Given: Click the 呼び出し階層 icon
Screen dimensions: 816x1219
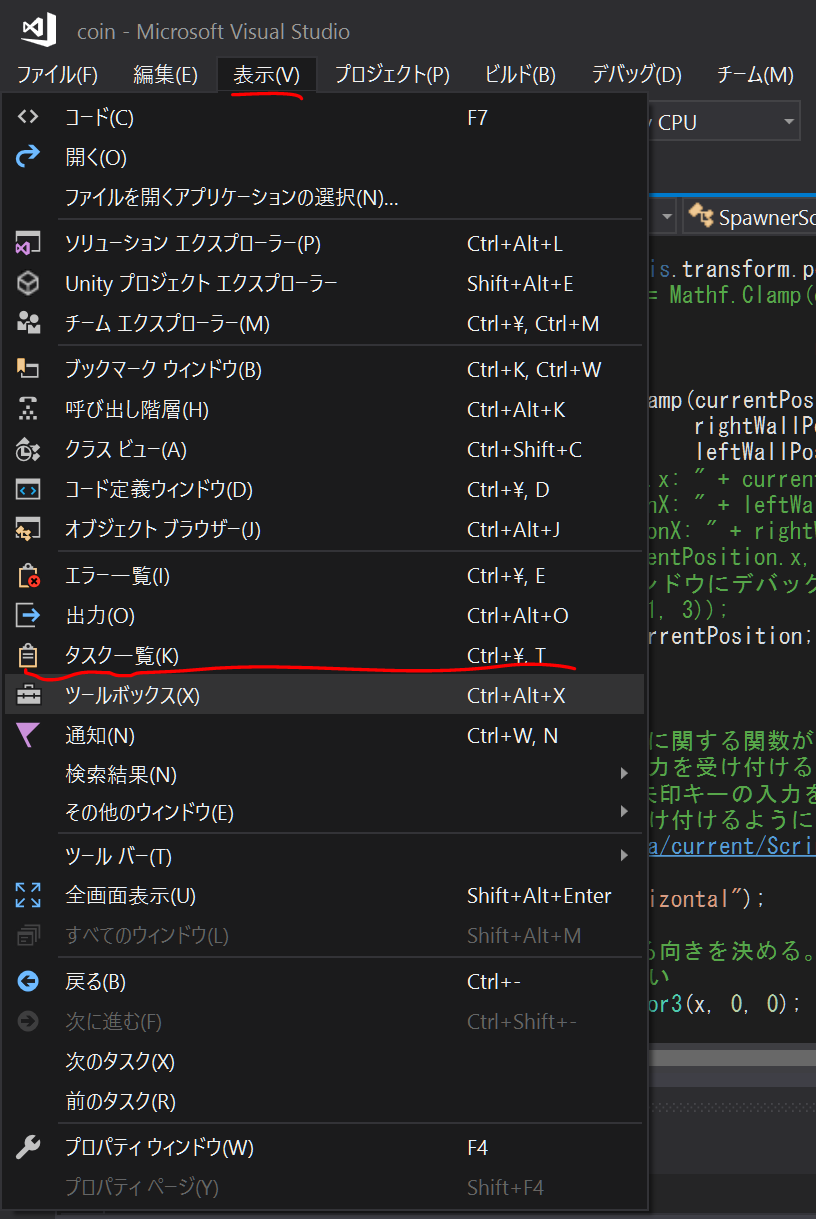Looking at the screenshot, I should (28, 409).
